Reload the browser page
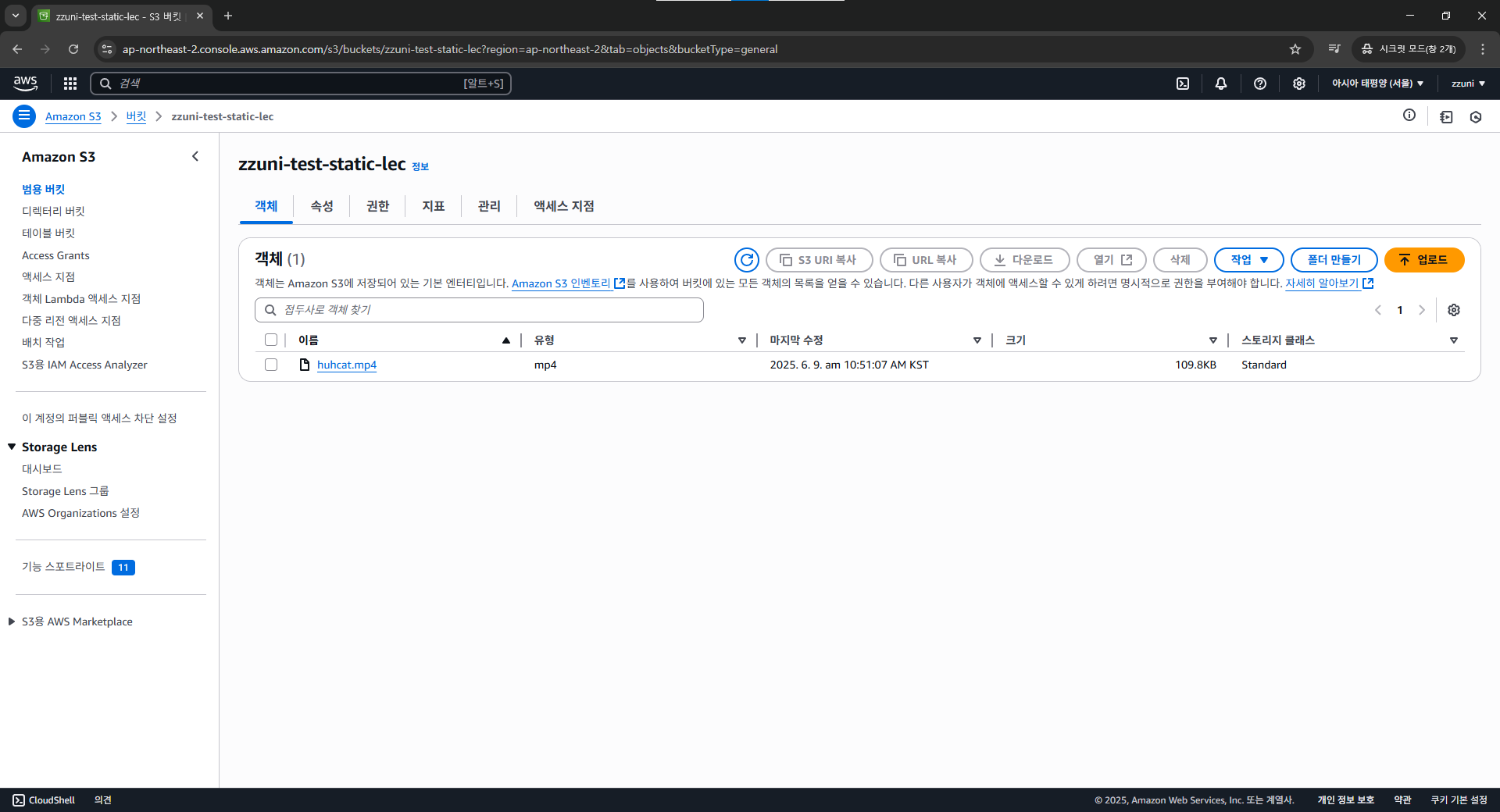Screen dimensions: 1500x812 pos(73,49)
